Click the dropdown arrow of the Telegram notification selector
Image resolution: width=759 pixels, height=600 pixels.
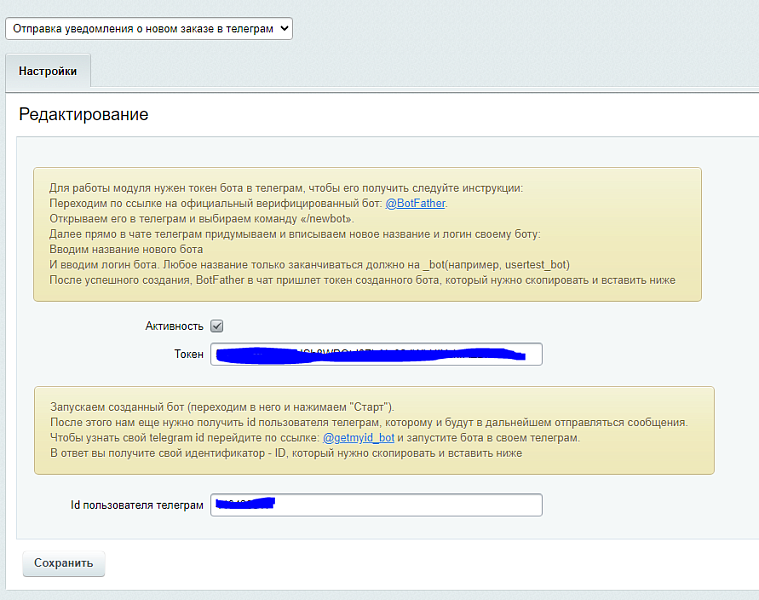[285, 29]
